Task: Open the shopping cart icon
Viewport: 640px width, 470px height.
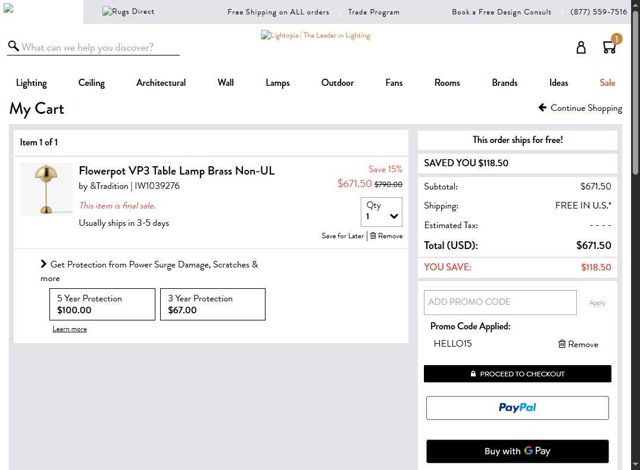Action: (610, 47)
